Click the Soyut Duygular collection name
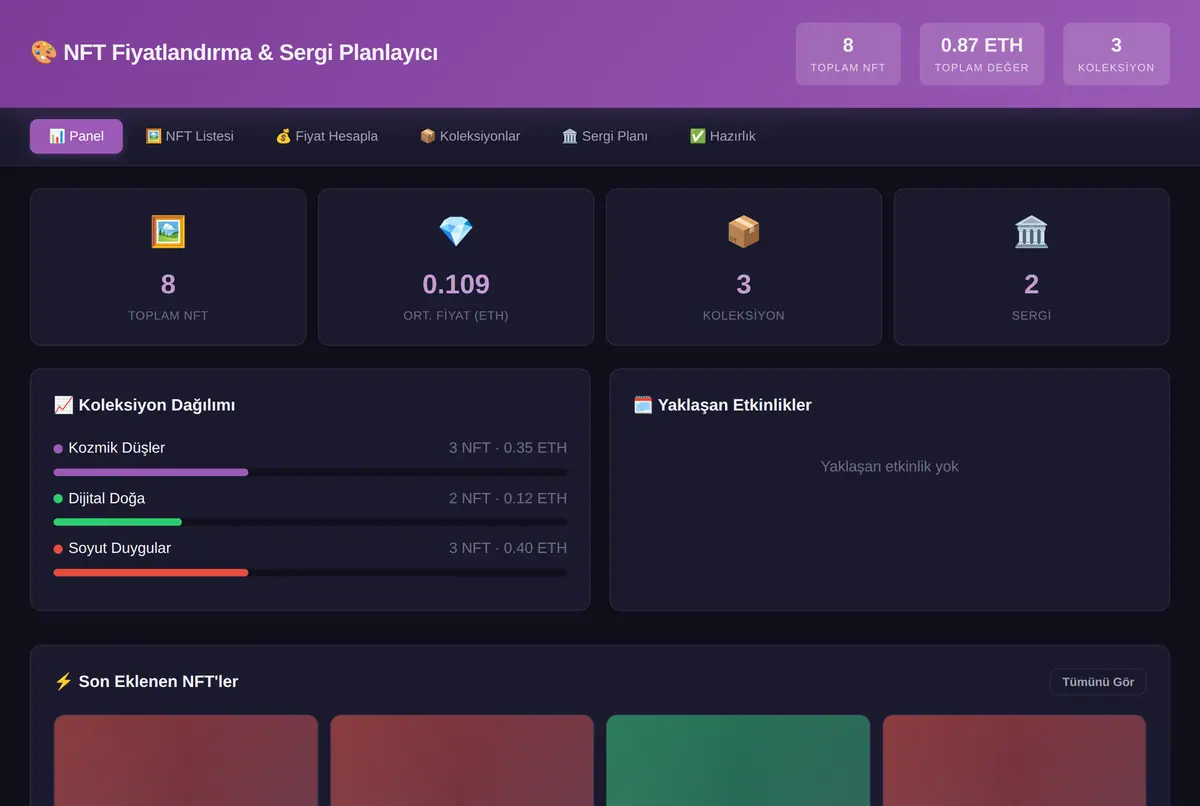 (120, 548)
